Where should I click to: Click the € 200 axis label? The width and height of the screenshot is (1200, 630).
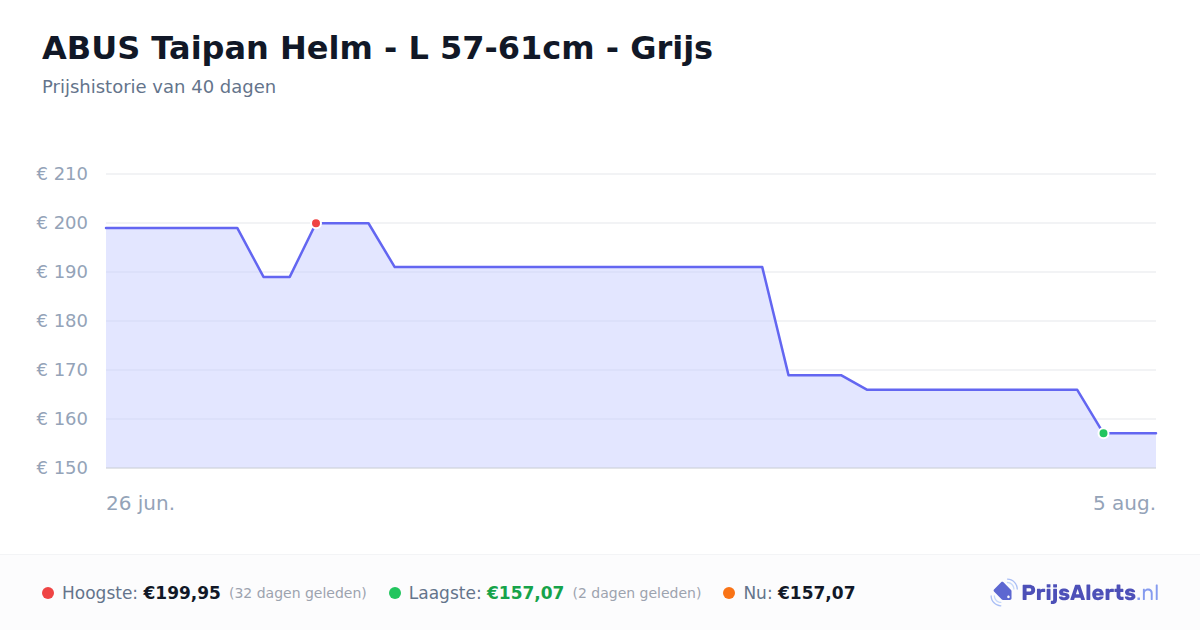(x=62, y=223)
